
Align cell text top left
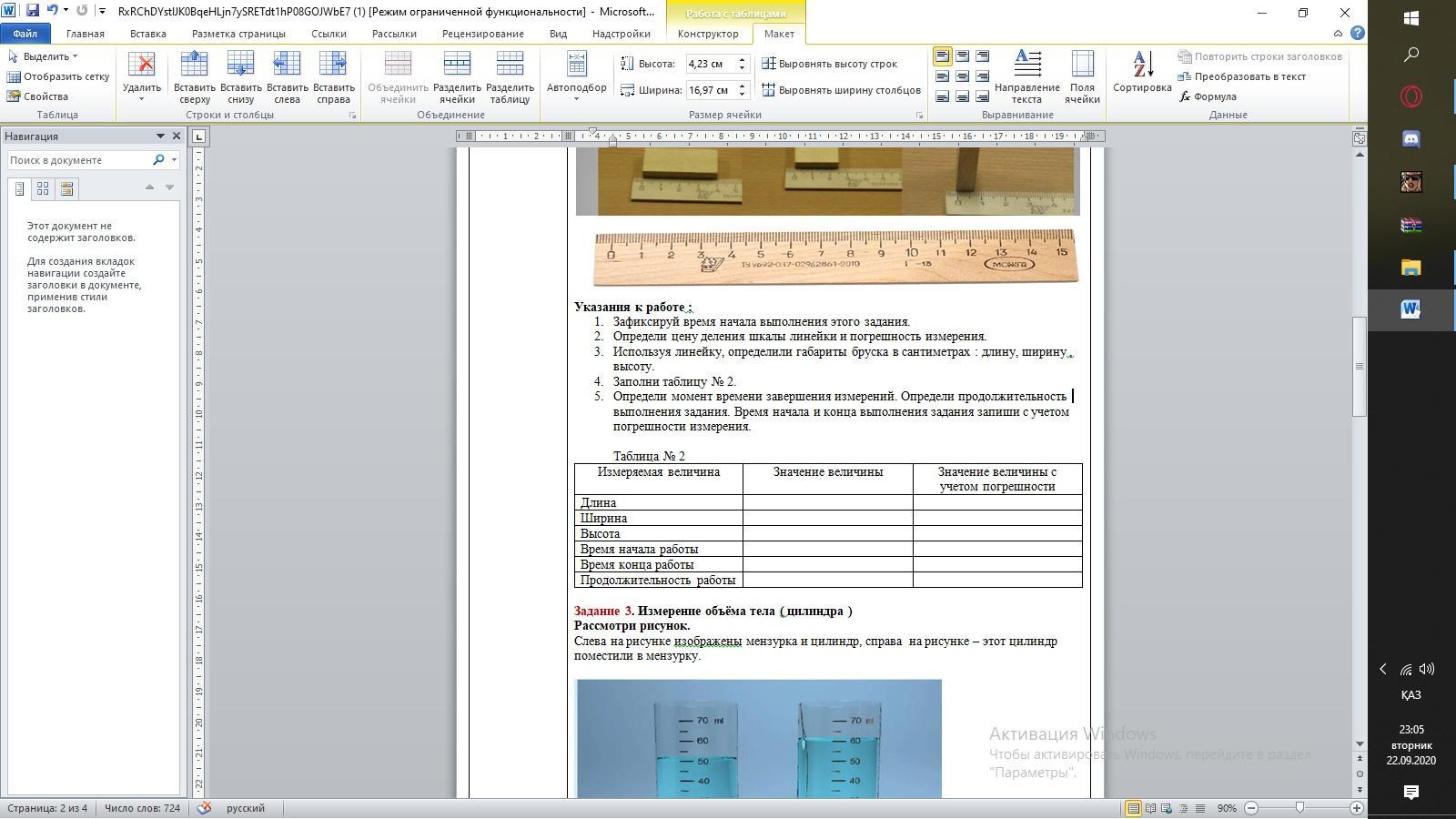(x=942, y=56)
